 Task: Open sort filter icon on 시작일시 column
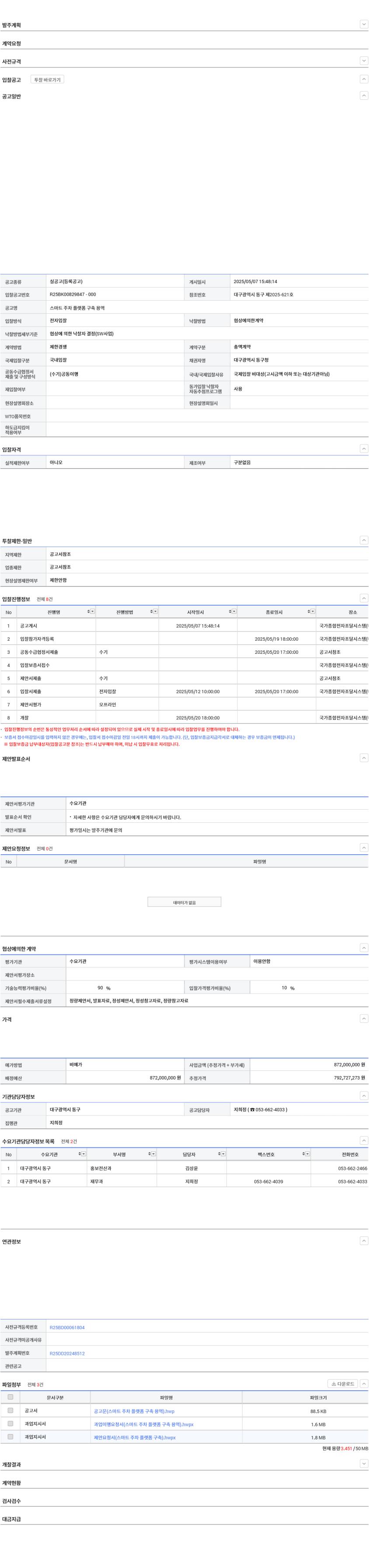[x=234, y=611]
